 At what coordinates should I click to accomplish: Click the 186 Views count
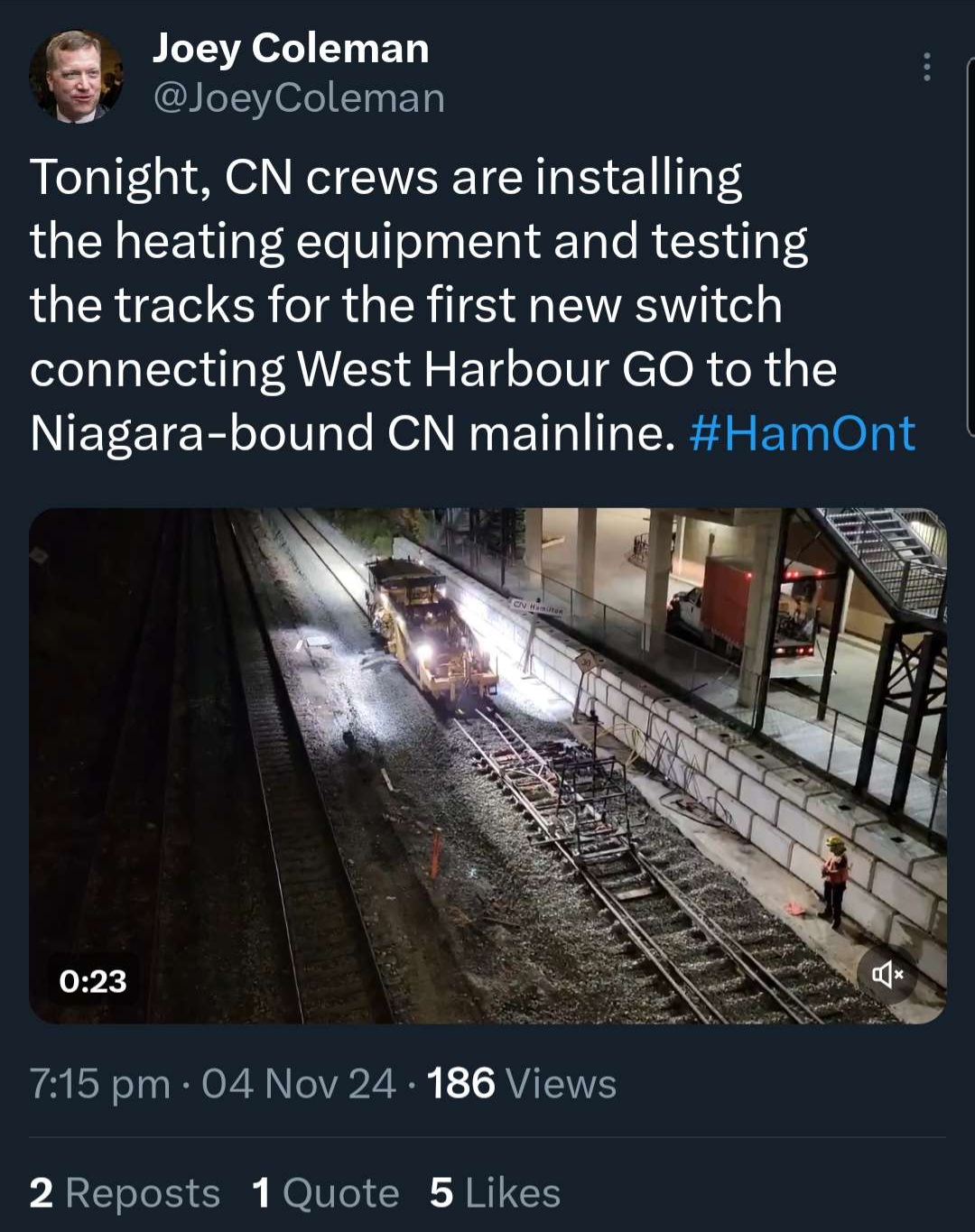pyautogui.click(x=521, y=1084)
